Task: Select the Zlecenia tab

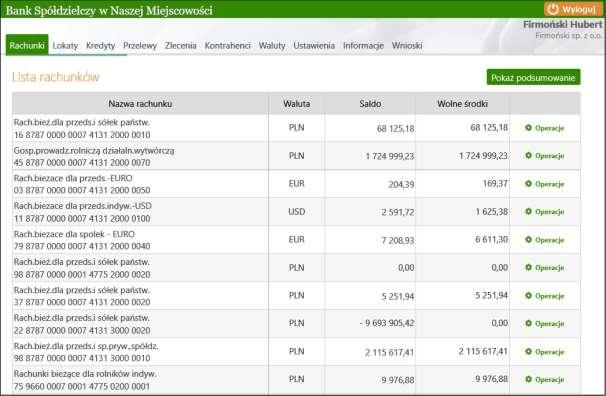Action: click(180, 46)
